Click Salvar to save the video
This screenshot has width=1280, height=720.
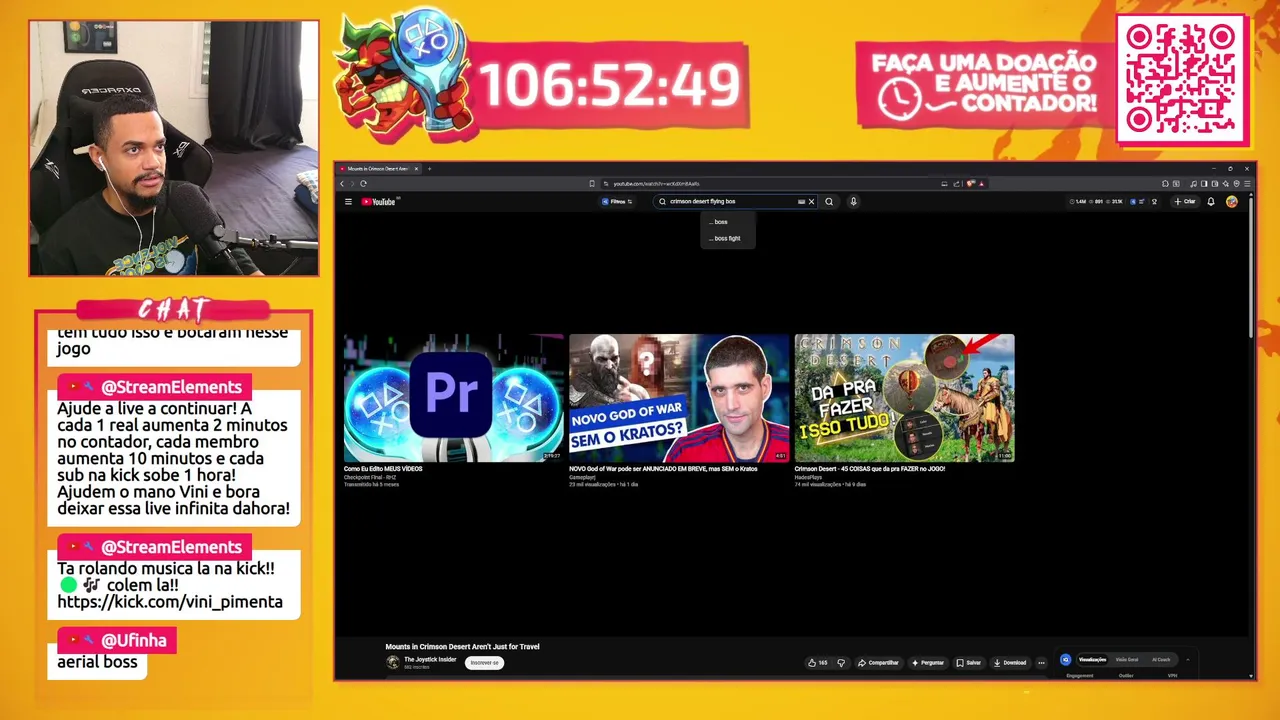(968, 663)
